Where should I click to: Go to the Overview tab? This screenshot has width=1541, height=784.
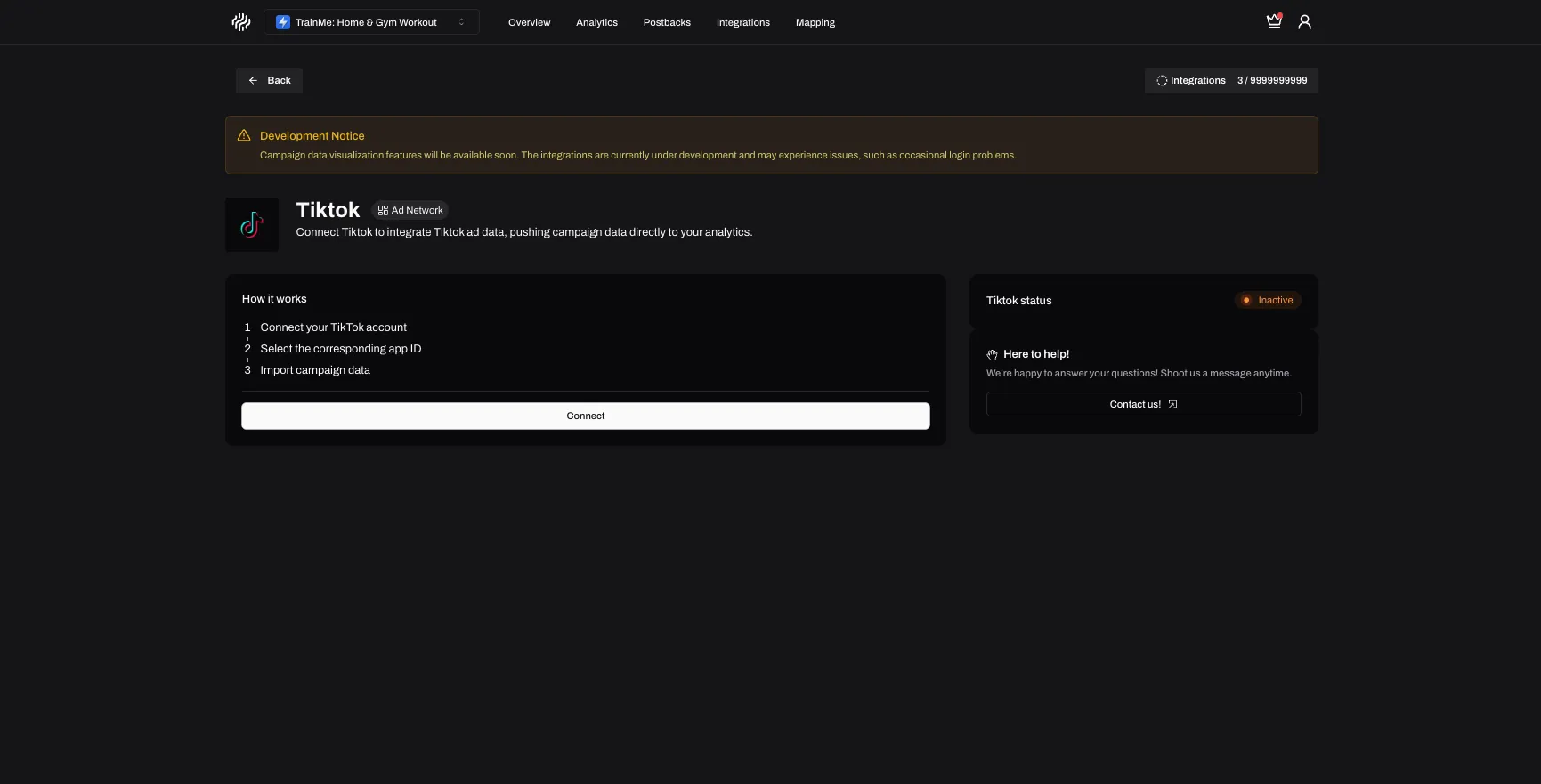(529, 22)
